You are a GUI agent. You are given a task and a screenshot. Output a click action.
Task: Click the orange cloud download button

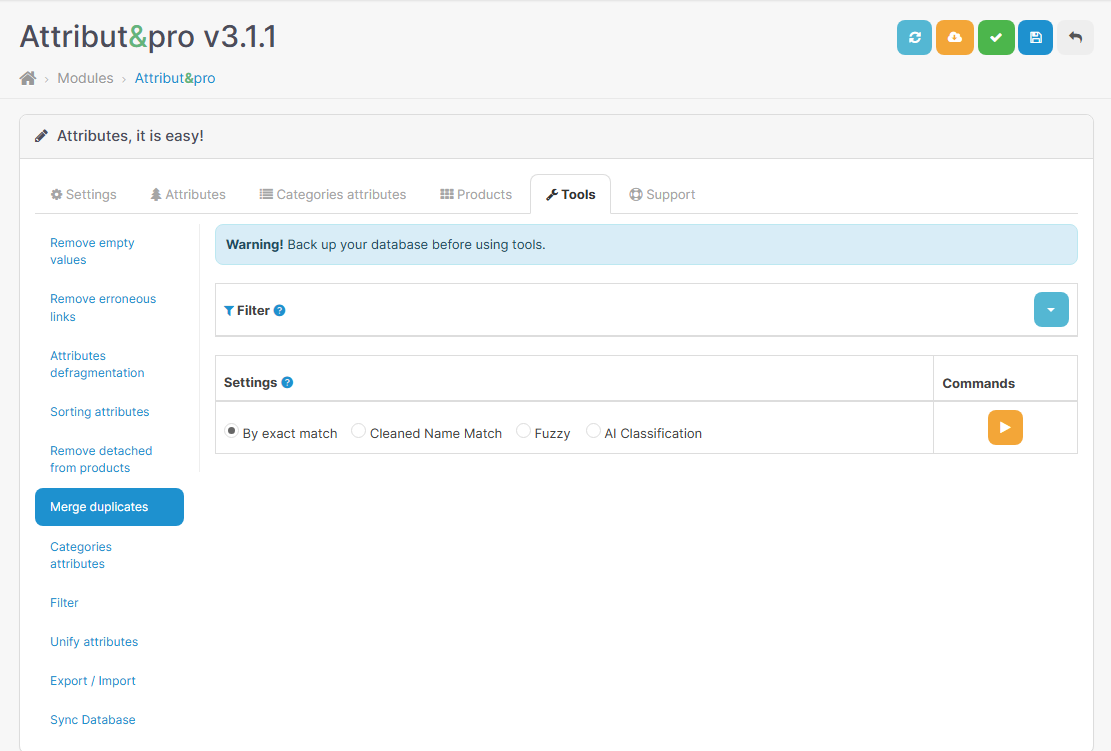(954, 38)
